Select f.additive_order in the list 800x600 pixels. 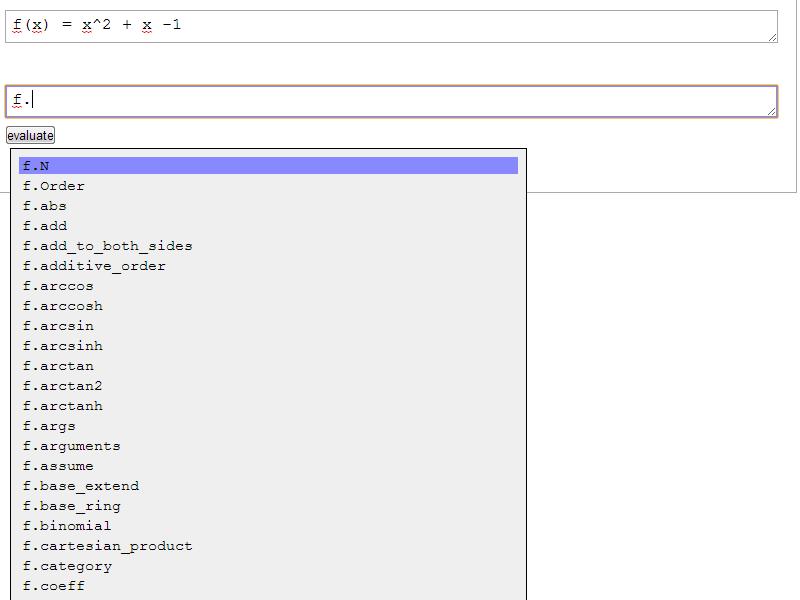pos(94,266)
